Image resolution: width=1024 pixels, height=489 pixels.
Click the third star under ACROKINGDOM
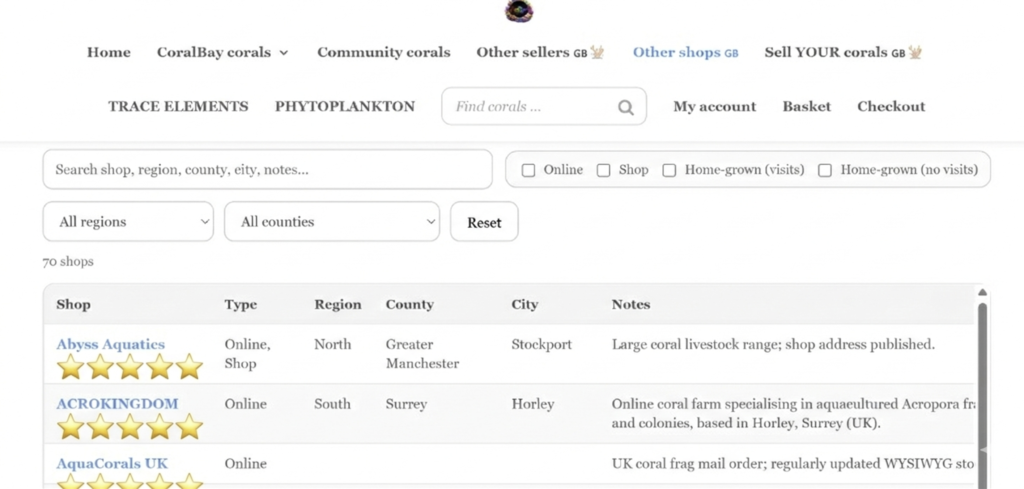click(x=130, y=427)
